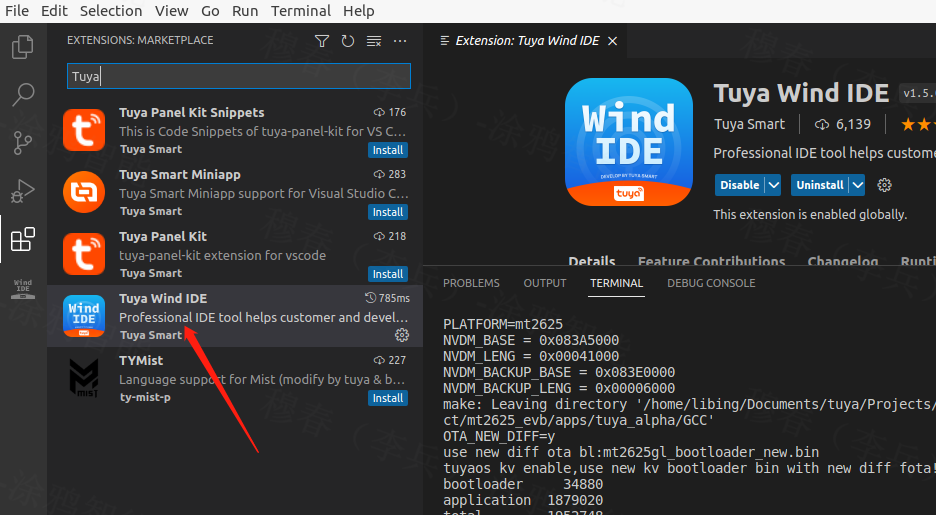
Task: Disable the Tuya Wind IDE extension
Action: (740, 185)
